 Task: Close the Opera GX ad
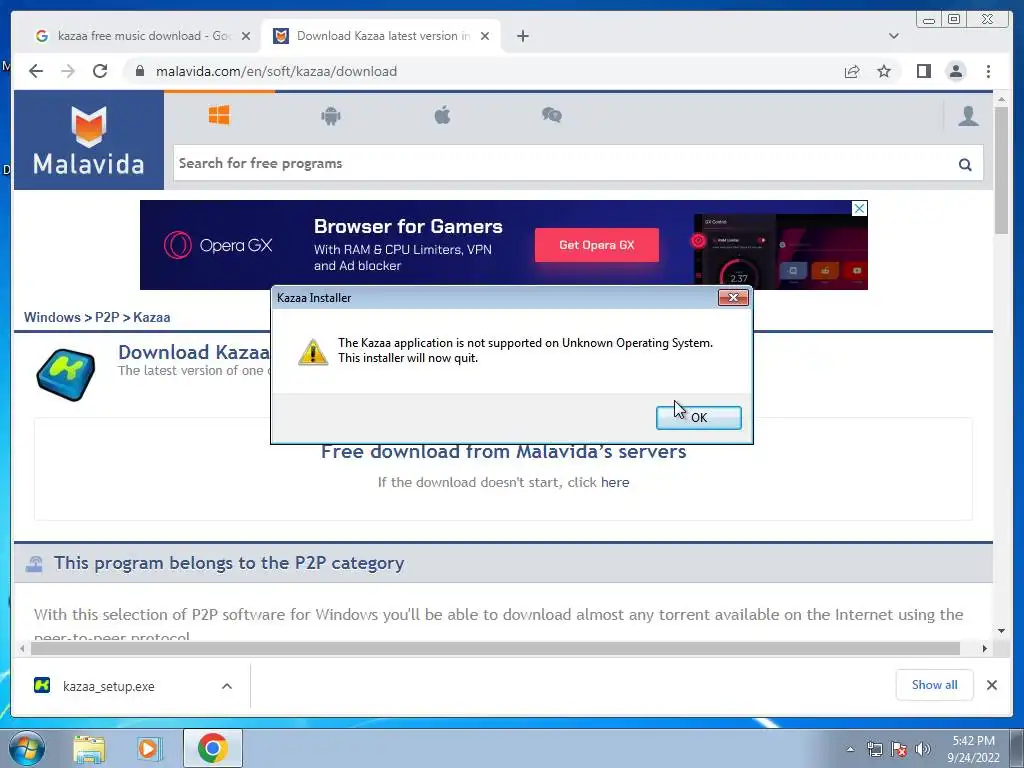tap(859, 208)
